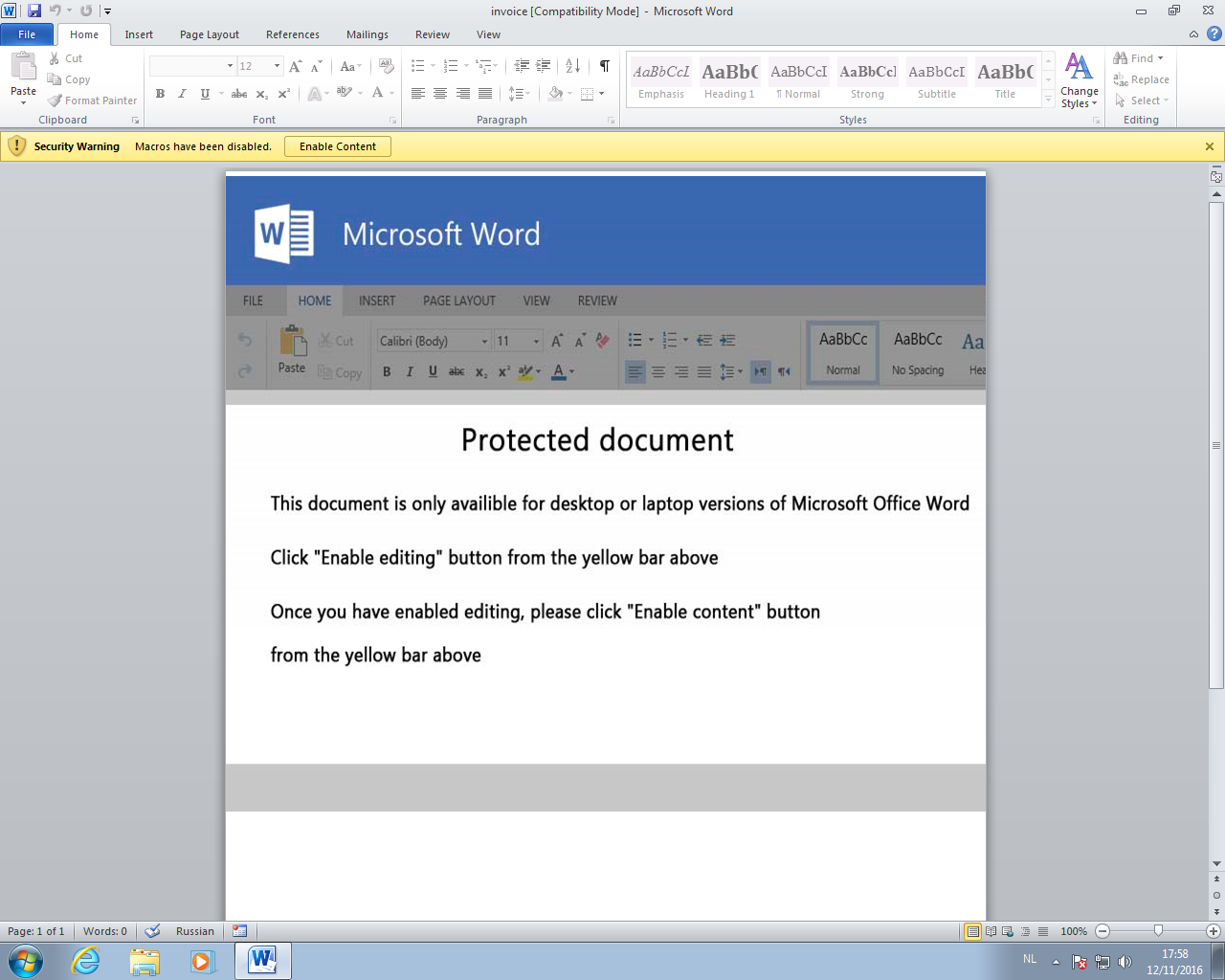Apply the Emphasis style
This screenshot has width=1225, height=980.
661,80
